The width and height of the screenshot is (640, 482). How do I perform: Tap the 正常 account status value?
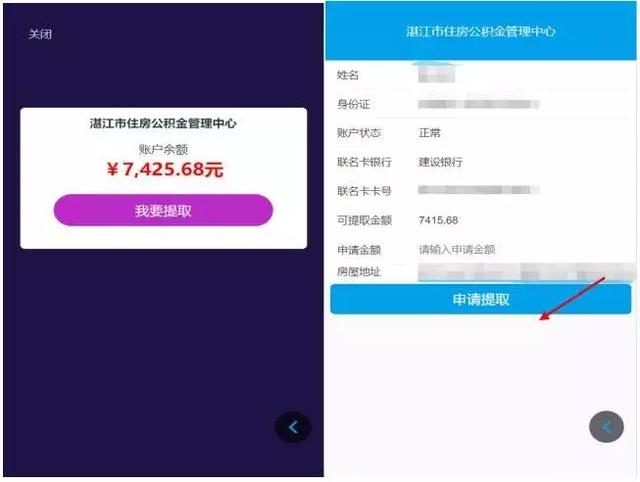[429, 133]
